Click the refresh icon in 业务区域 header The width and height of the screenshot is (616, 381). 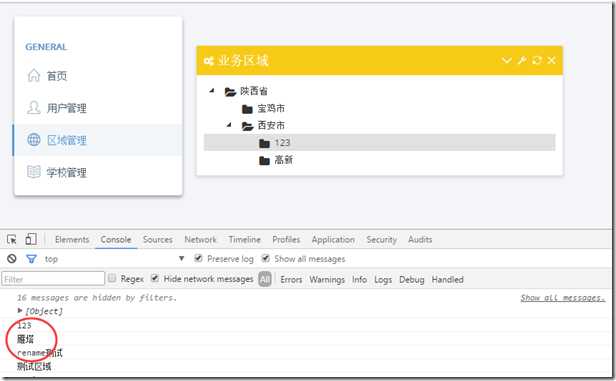coord(537,60)
